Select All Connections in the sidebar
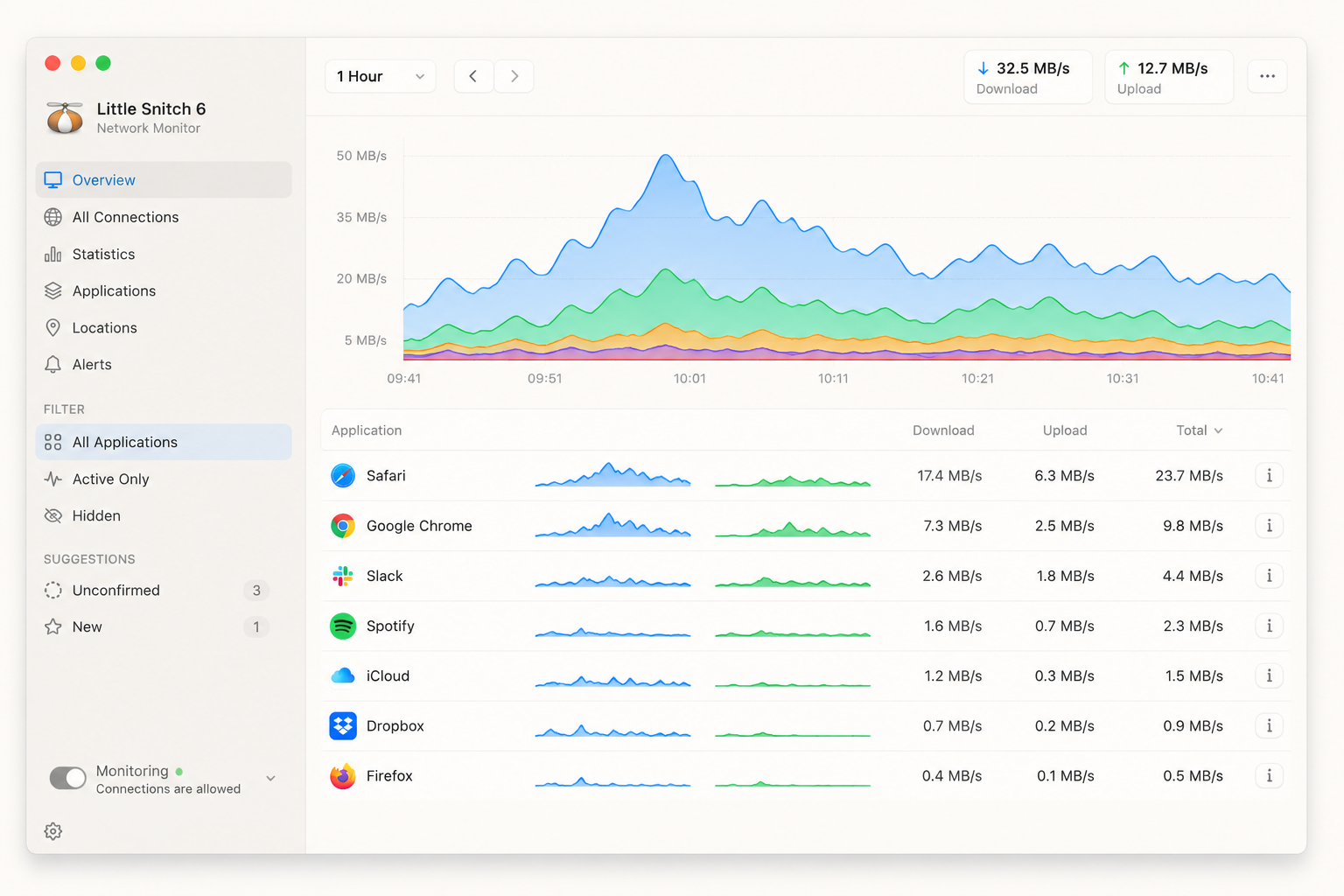Screen dimensions: 1344x896 click(x=164, y=217)
